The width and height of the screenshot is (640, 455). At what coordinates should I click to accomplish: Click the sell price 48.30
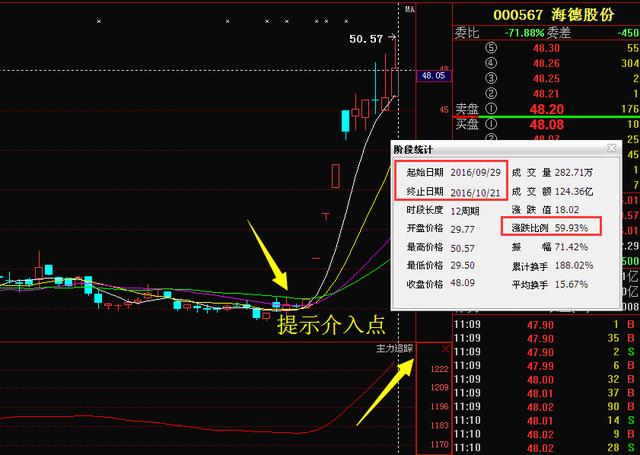click(546, 48)
